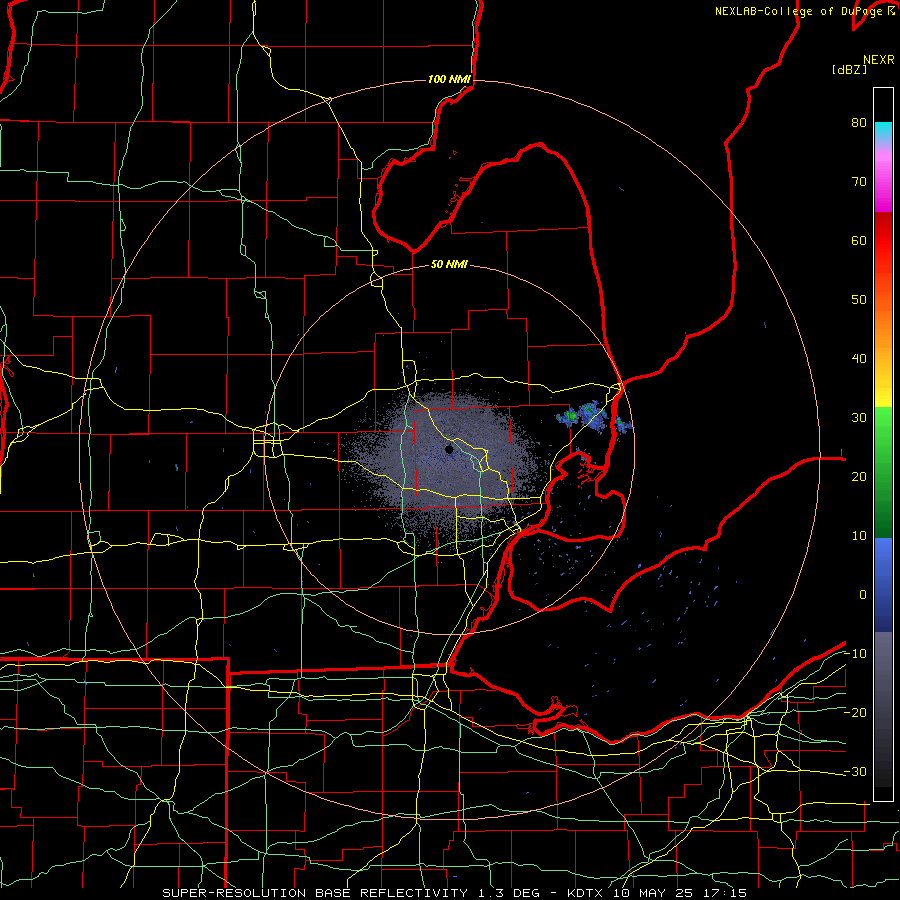Click the '50 NMI' range ring label
The width and height of the screenshot is (900, 900).
tap(449, 264)
